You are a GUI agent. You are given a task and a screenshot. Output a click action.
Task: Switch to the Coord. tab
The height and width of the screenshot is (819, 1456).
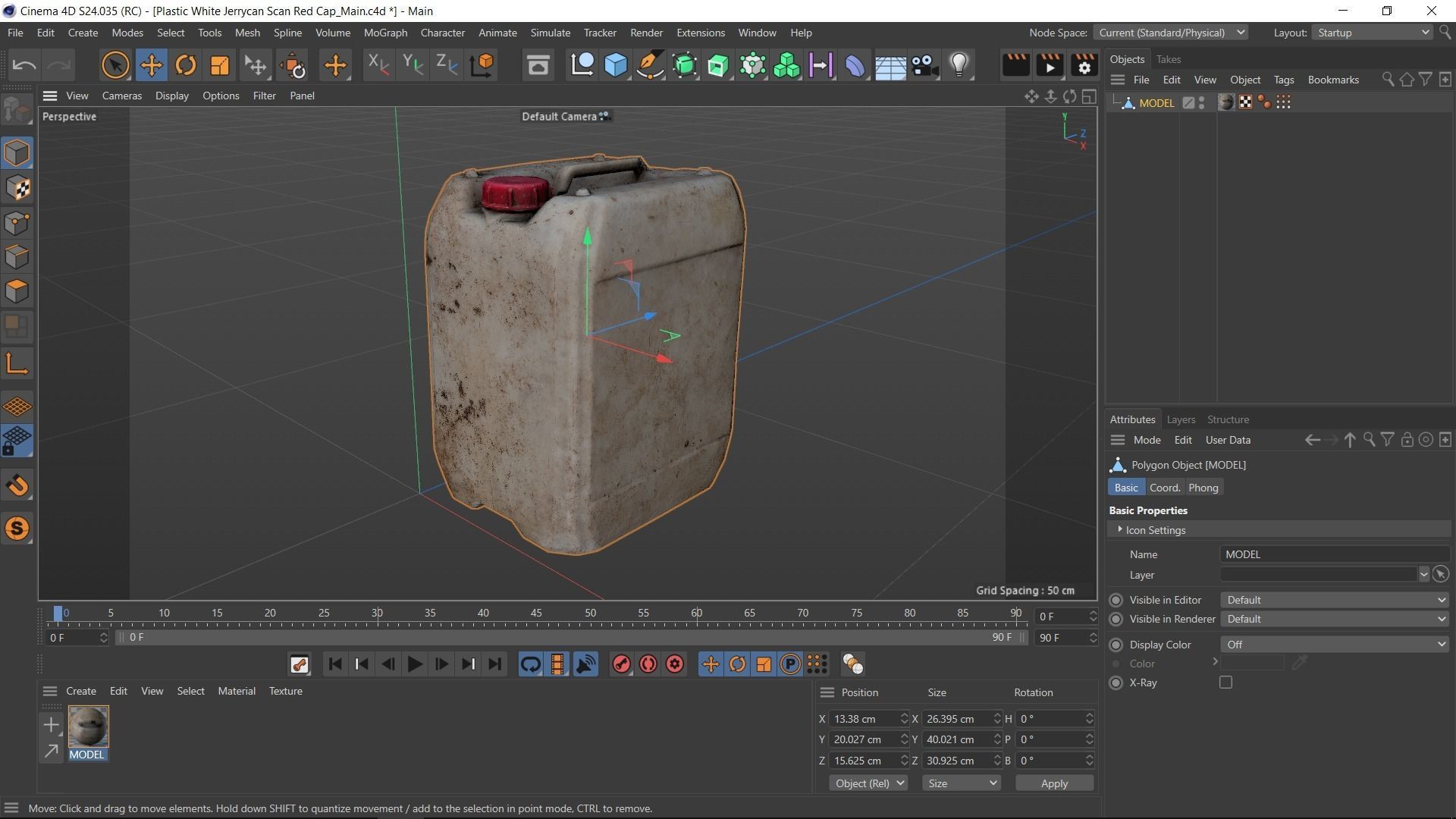coord(1164,488)
